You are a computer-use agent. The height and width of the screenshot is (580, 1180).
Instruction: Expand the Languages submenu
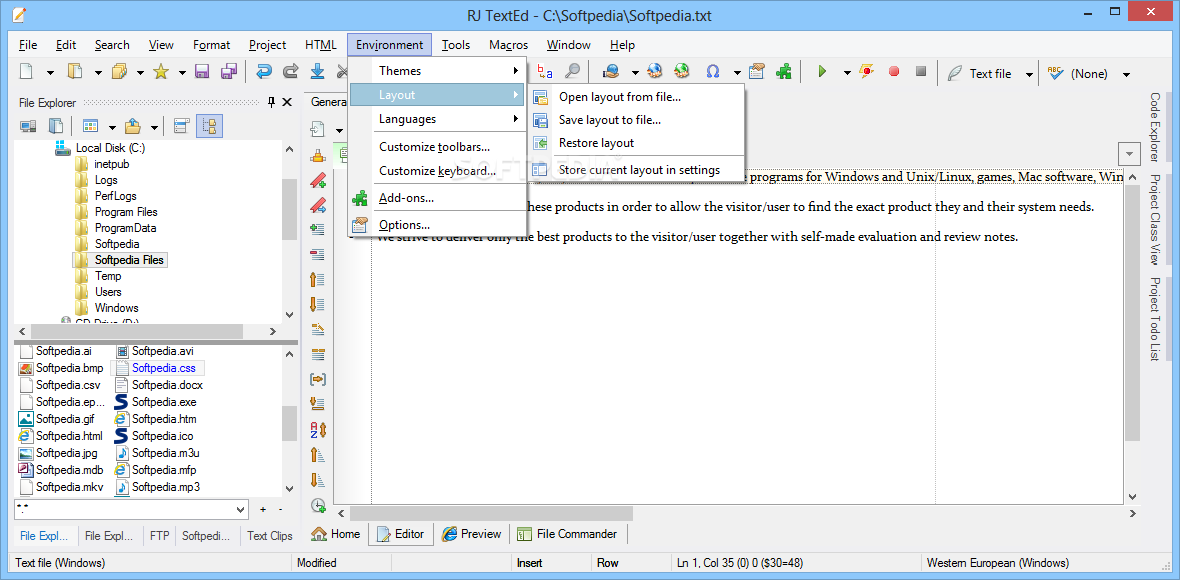point(437,119)
